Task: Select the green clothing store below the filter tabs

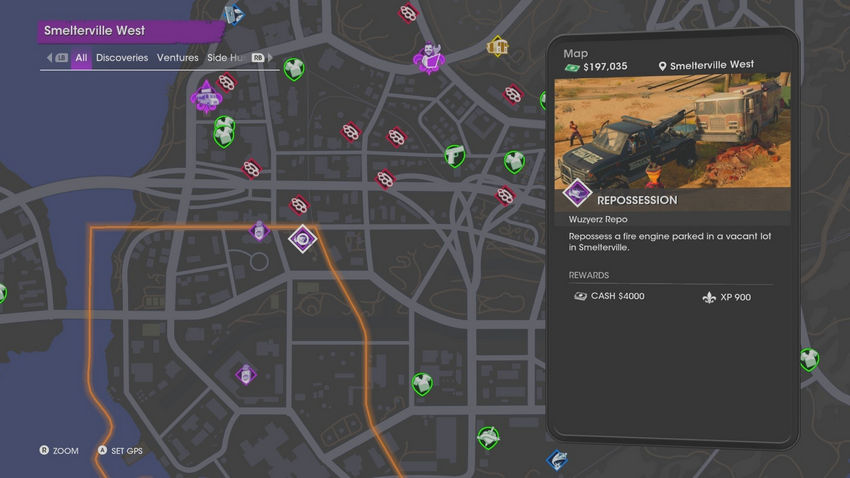Action: [294, 69]
